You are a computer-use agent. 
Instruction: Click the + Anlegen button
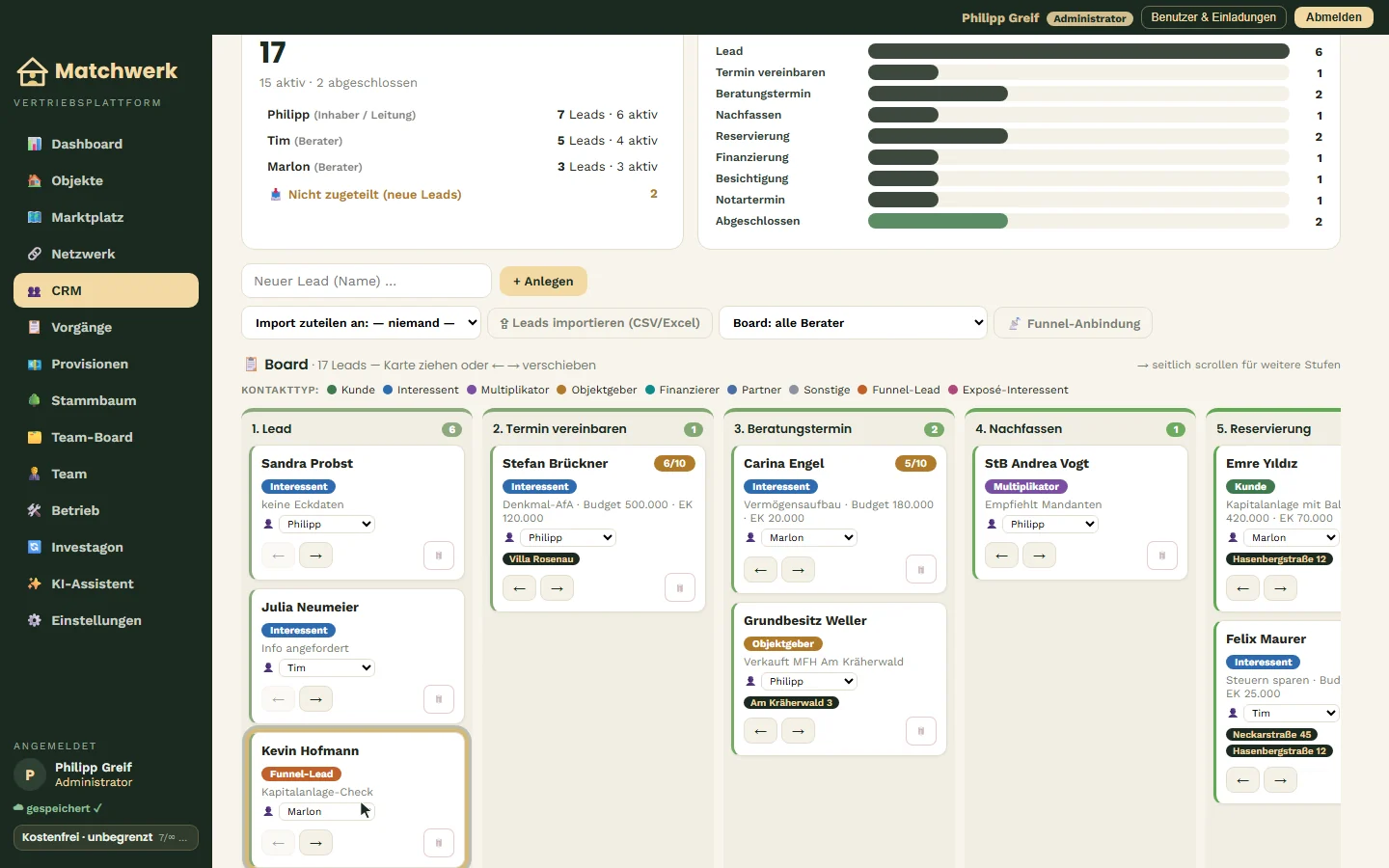pyautogui.click(x=543, y=282)
